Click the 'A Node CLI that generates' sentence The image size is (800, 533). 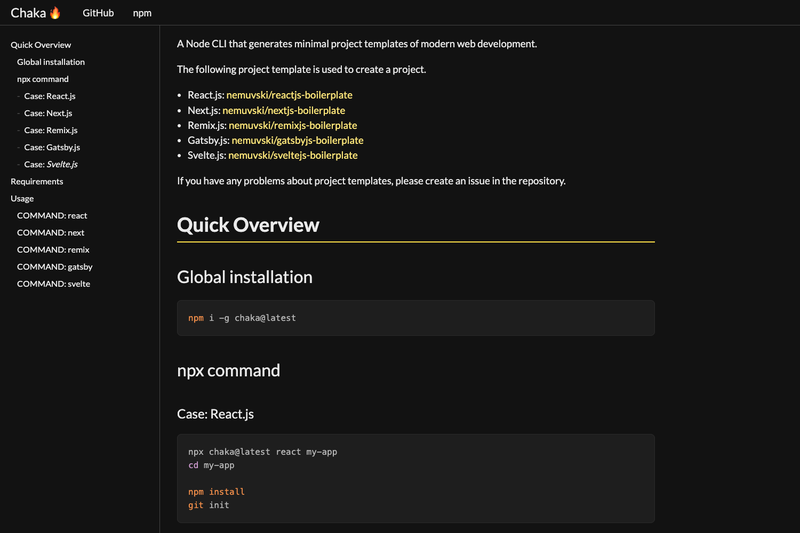357,44
